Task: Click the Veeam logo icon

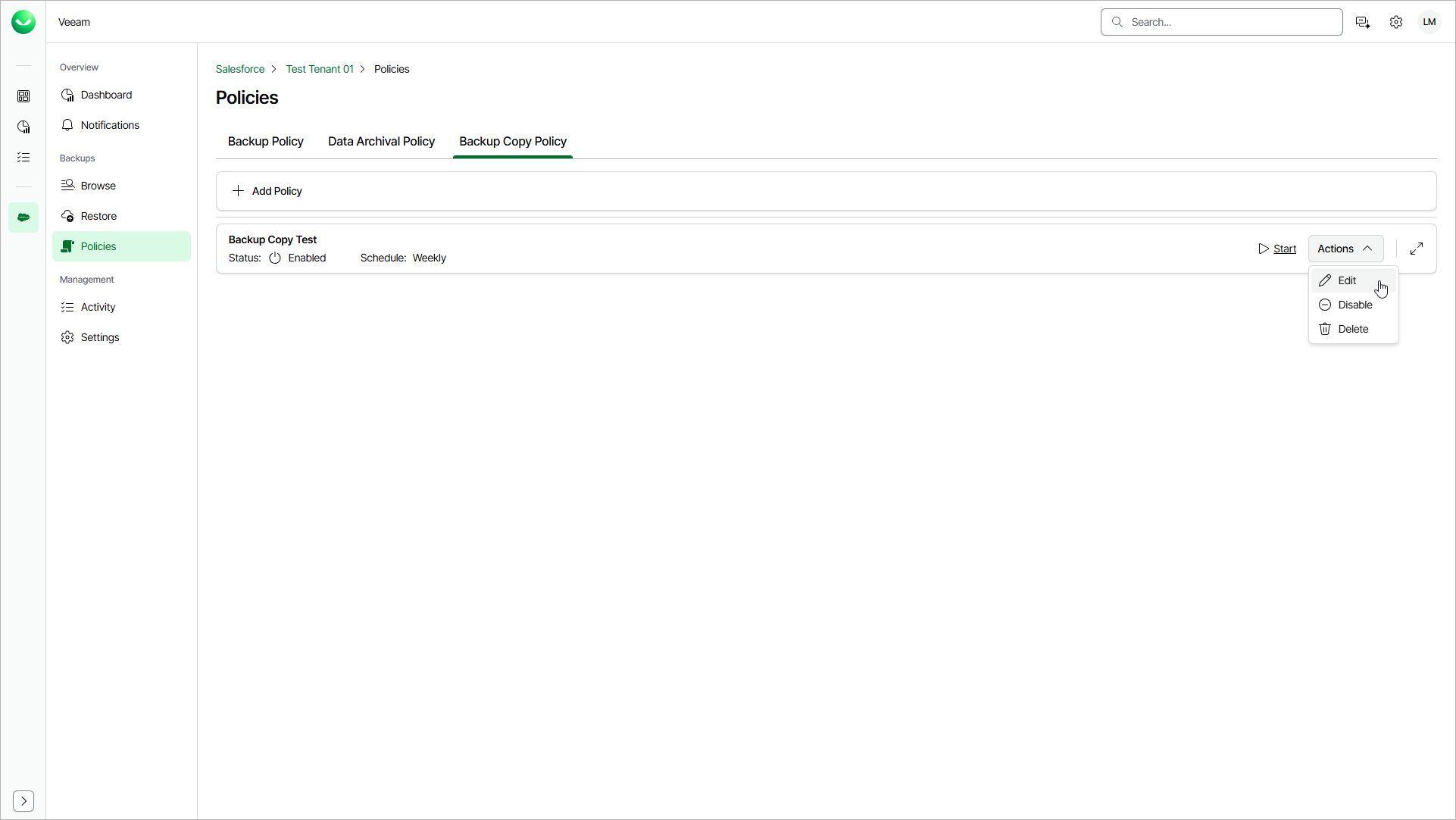Action: 23,22
